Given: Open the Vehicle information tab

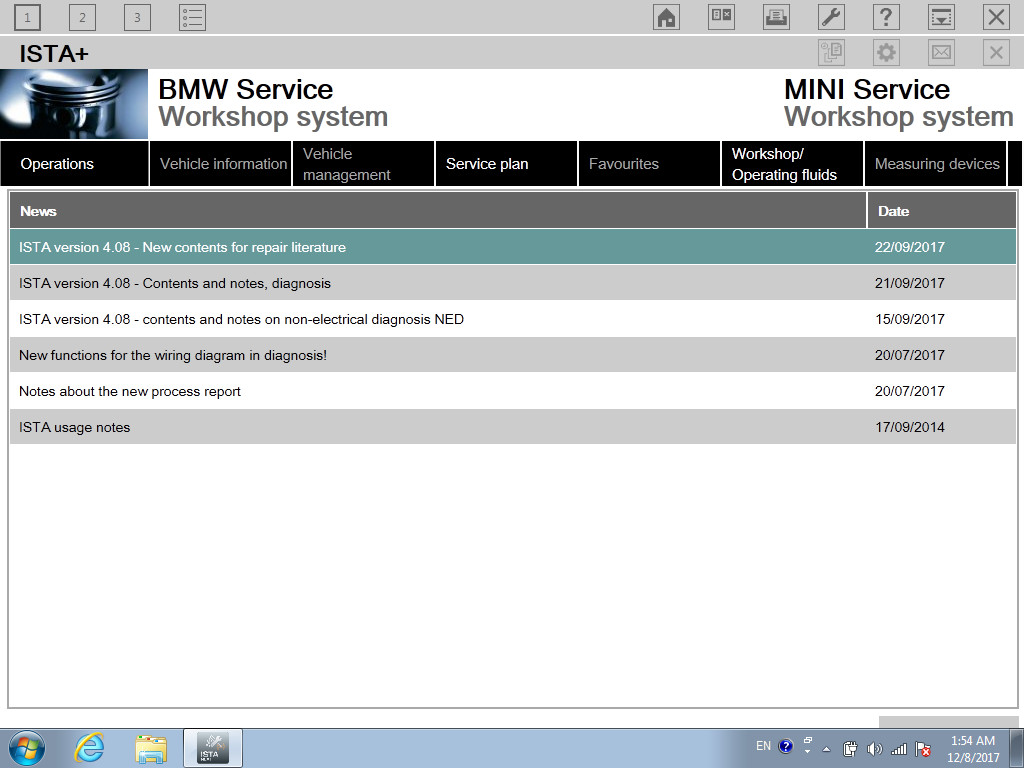Looking at the screenshot, I should click(221, 164).
